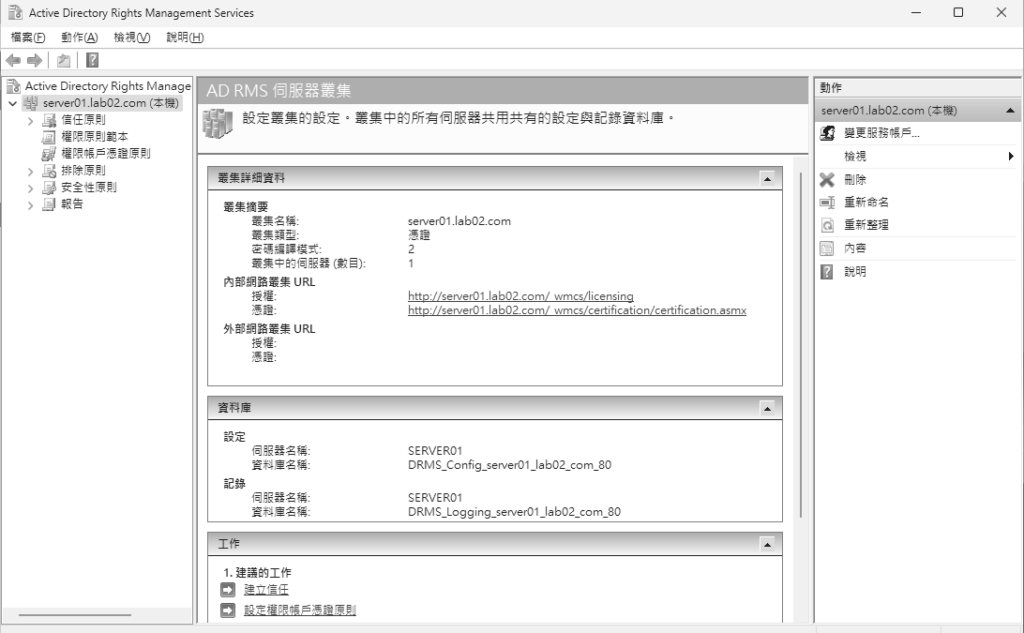
Task: Click the application icon in the title bar
Action: point(15,12)
